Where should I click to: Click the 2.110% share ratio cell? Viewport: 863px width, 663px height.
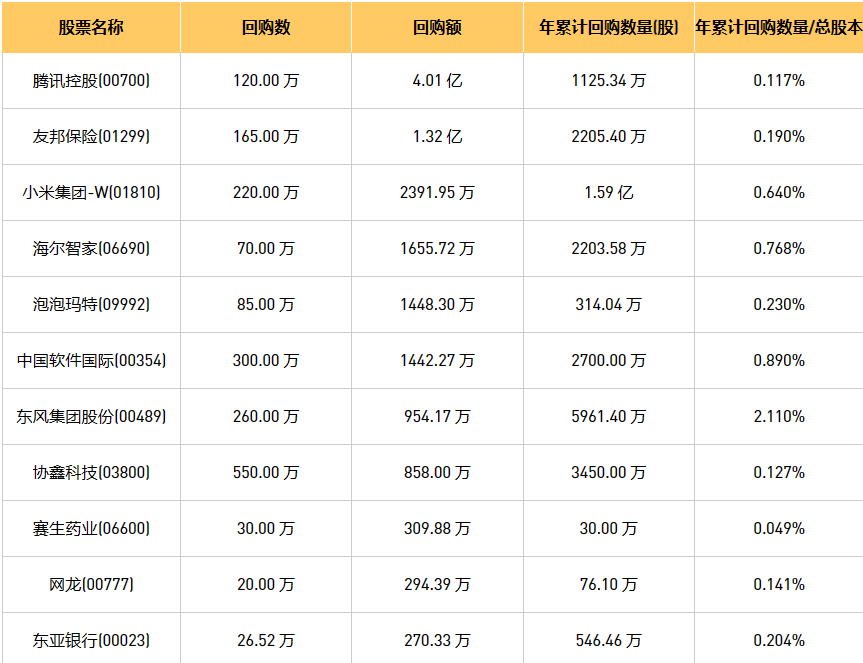point(779,417)
